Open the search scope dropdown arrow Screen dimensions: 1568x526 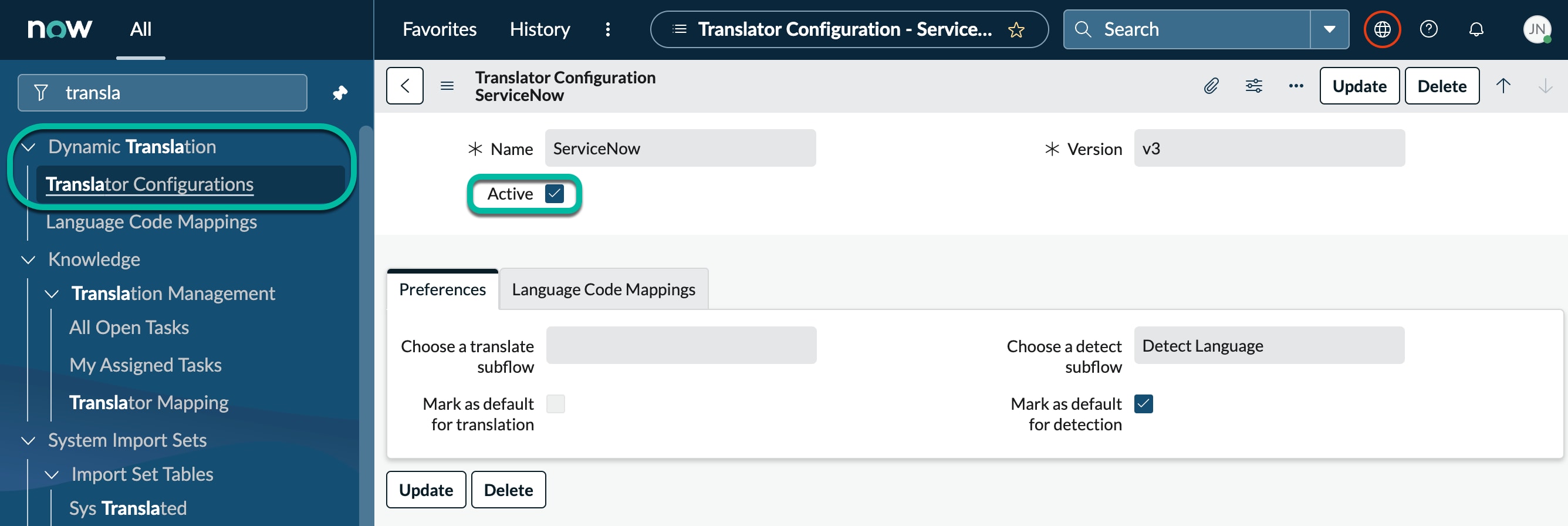(x=1329, y=29)
